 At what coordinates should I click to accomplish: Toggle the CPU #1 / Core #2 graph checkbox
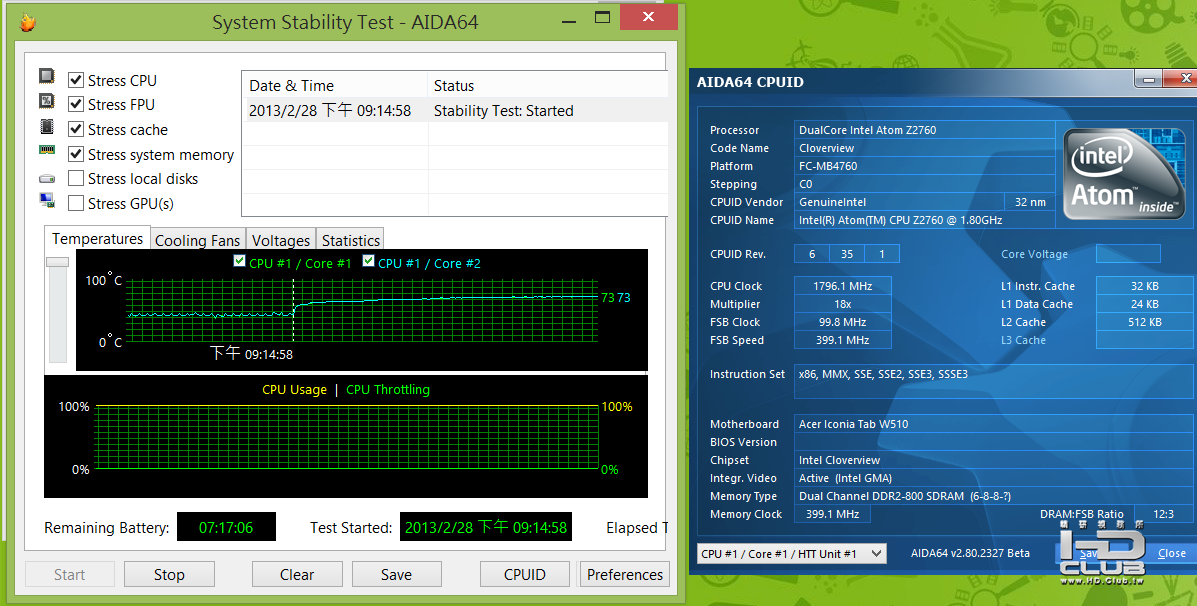tap(369, 261)
